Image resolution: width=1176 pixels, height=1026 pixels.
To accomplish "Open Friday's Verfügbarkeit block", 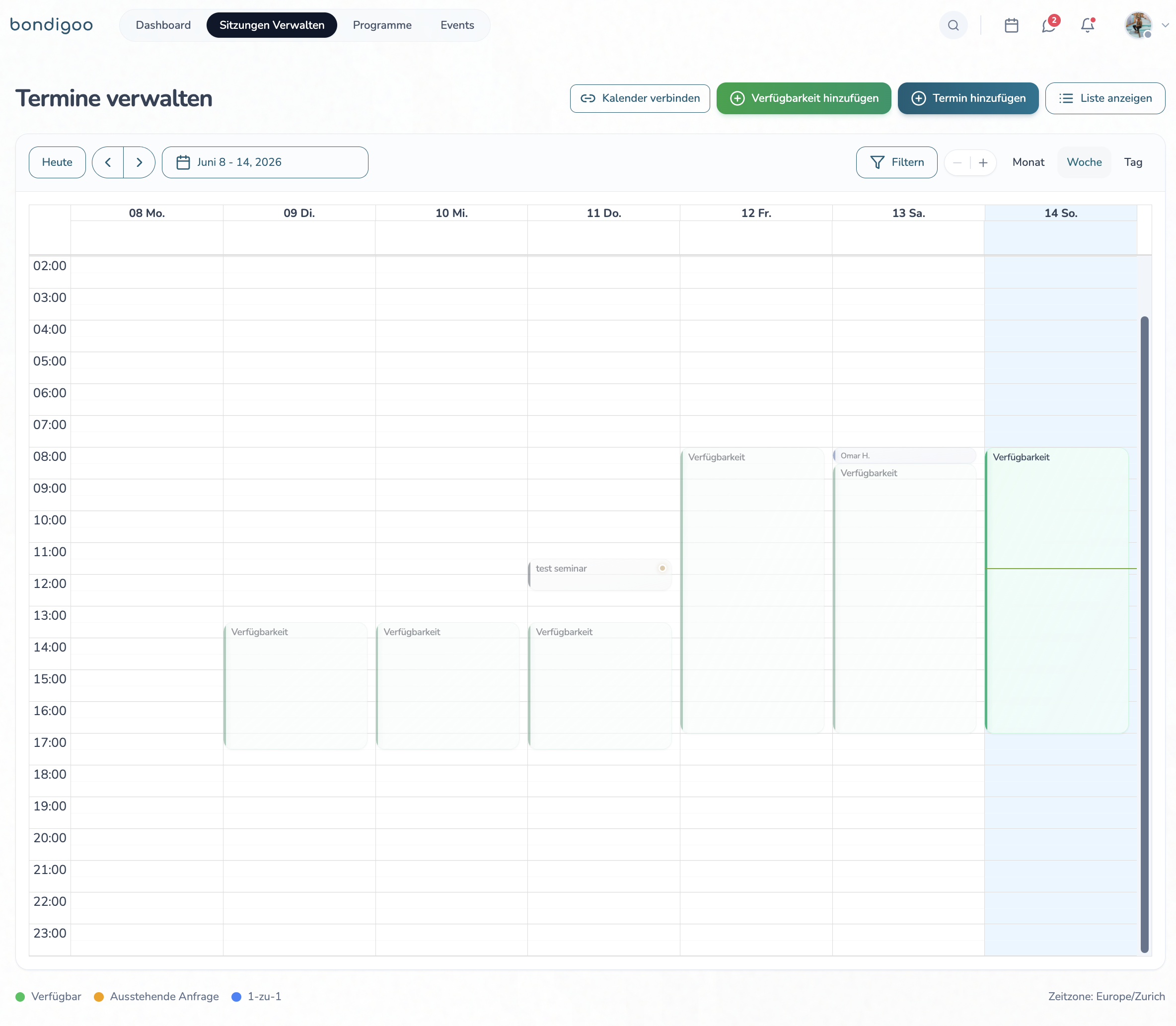I will click(x=752, y=591).
